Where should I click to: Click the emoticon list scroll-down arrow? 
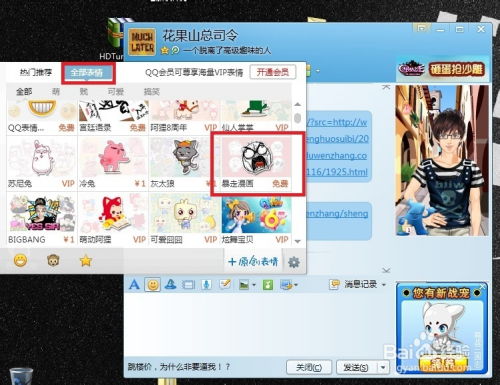(x=298, y=241)
